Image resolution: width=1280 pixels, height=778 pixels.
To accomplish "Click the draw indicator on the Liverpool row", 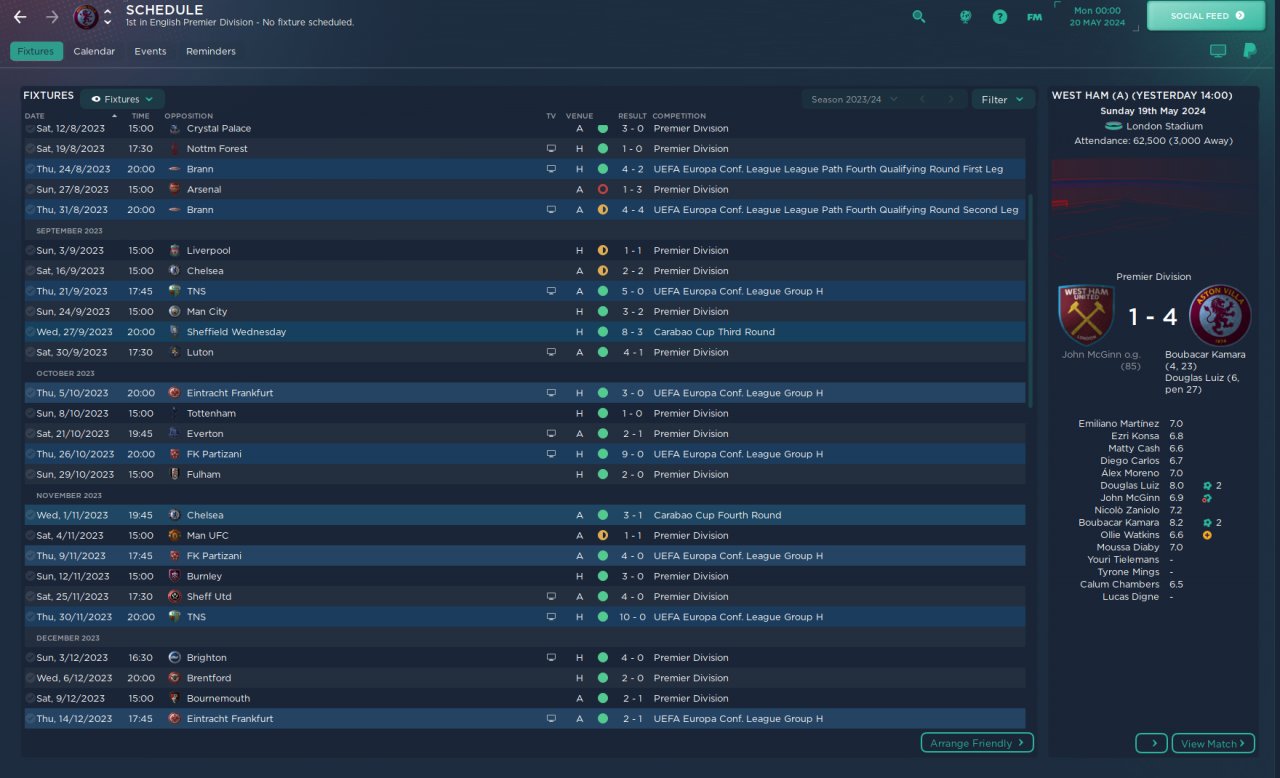I will click(603, 250).
